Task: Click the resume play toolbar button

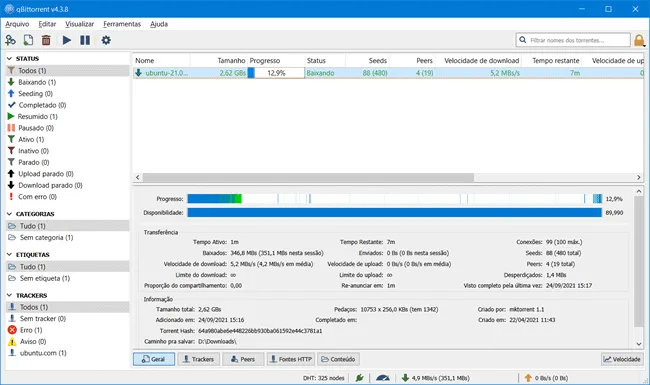Action: tap(67, 40)
